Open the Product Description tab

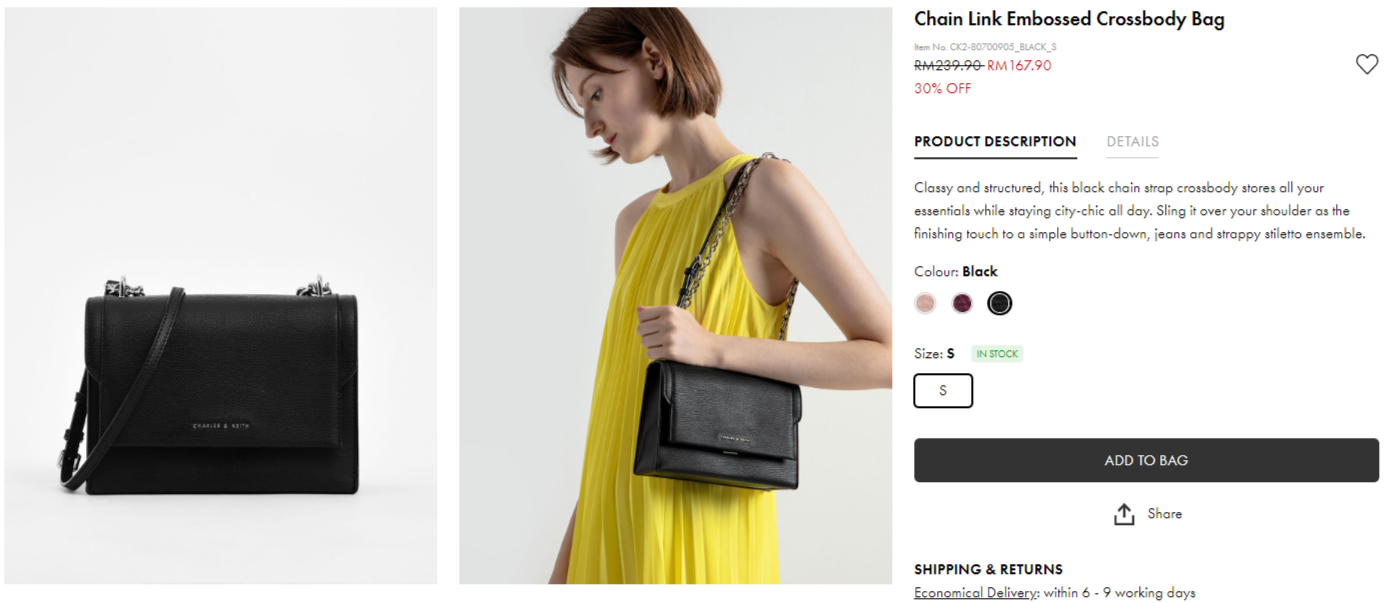coord(995,142)
